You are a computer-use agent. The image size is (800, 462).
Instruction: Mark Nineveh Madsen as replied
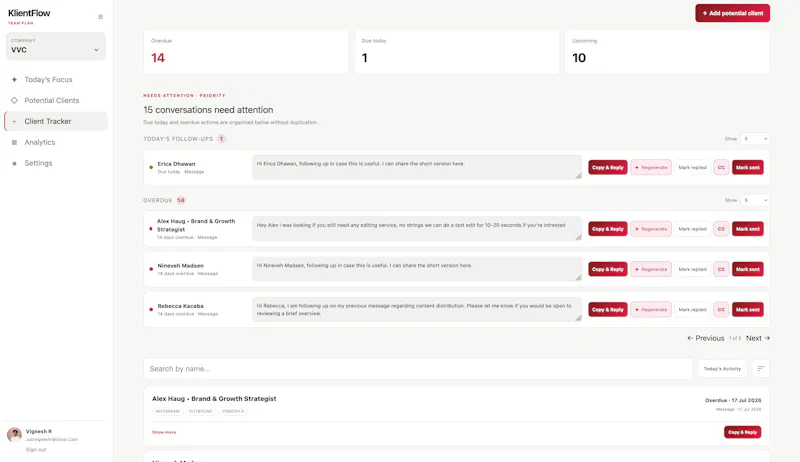pyautogui.click(x=692, y=269)
